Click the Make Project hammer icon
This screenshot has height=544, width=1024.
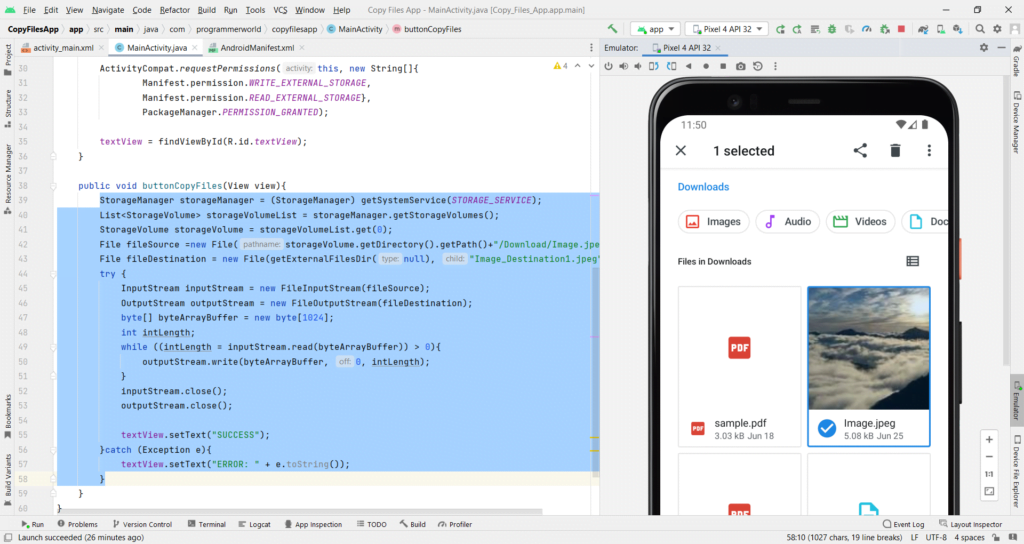[612, 29]
